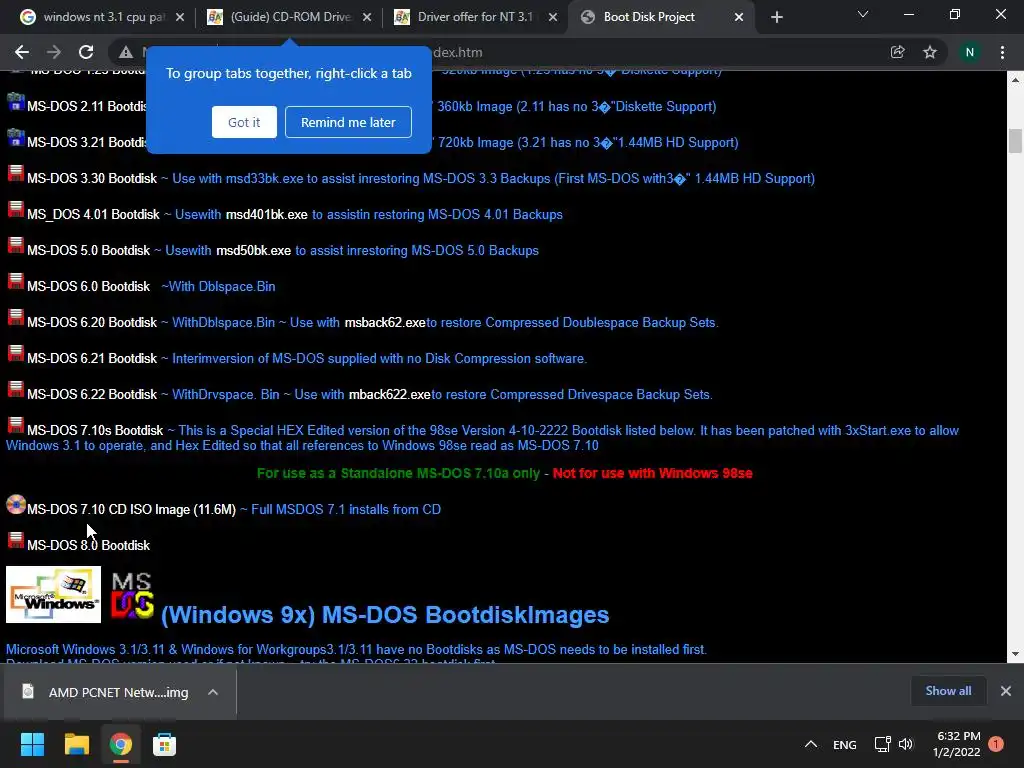
Task: Open the Windows Start menu
Action: point(32,744)
